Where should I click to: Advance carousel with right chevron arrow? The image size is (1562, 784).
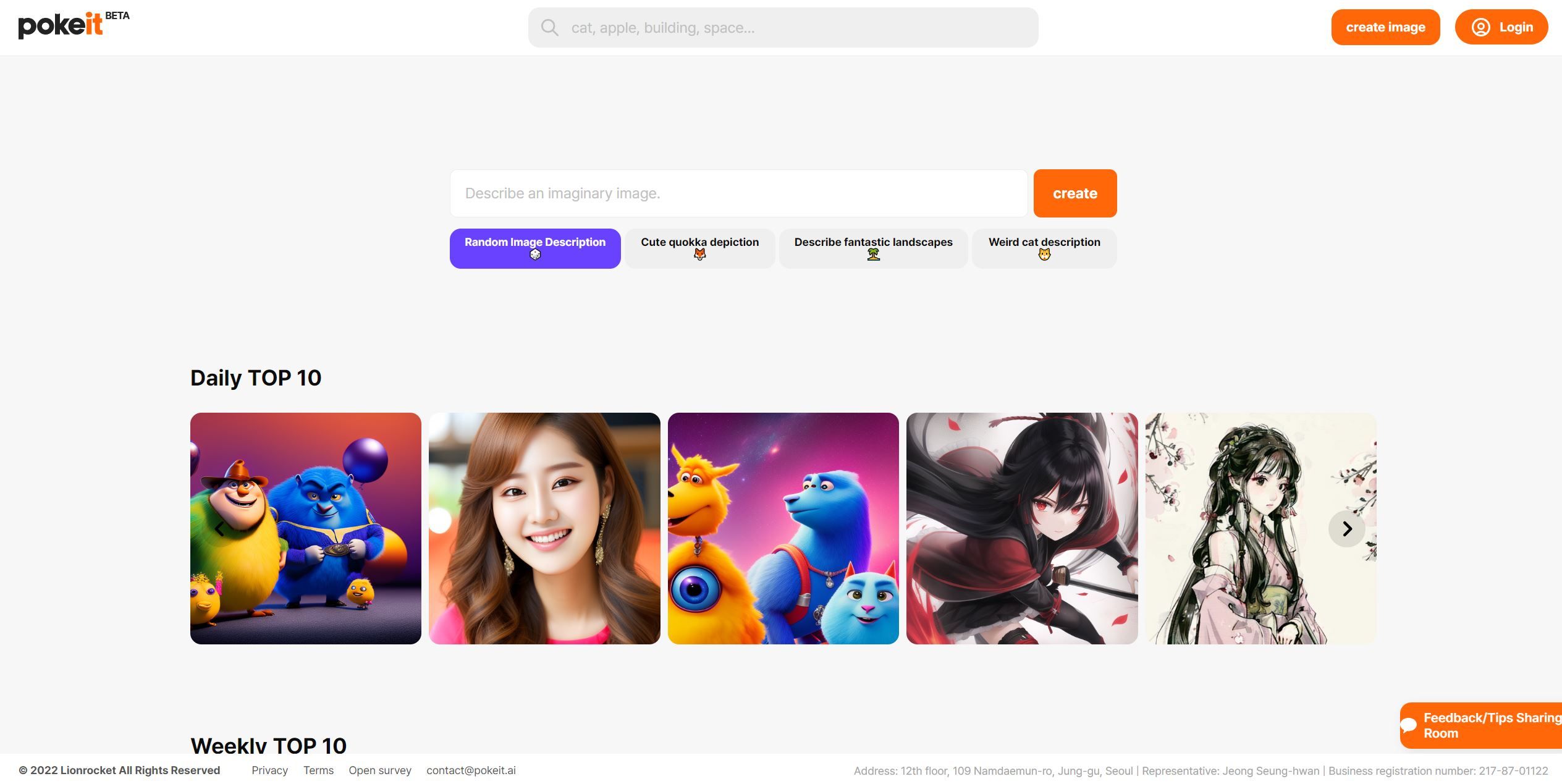coord(1347,529)
